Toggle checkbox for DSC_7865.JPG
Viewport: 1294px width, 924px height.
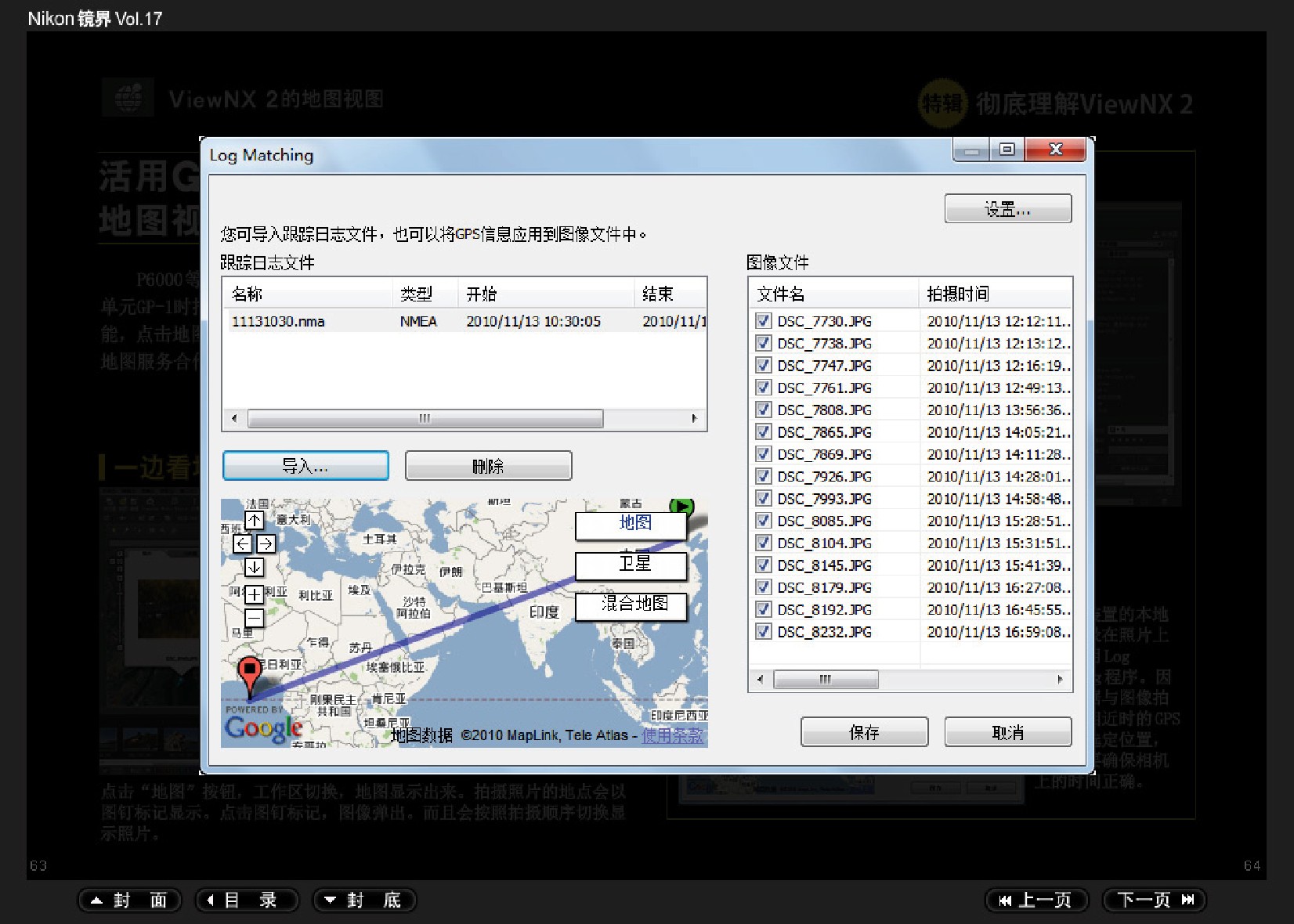tap(763, 431)
